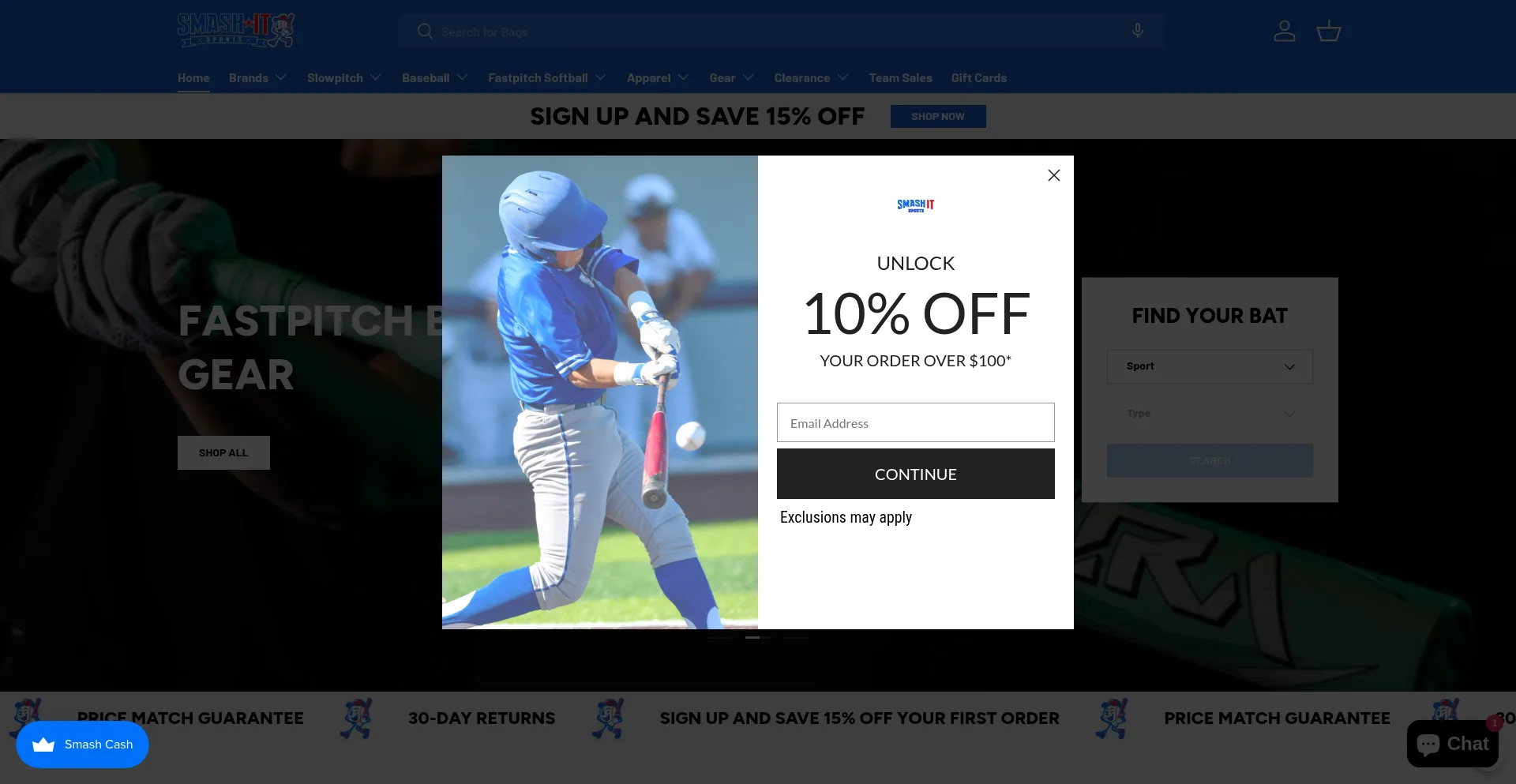Open the shopping basket icon

click(1329, 32)
